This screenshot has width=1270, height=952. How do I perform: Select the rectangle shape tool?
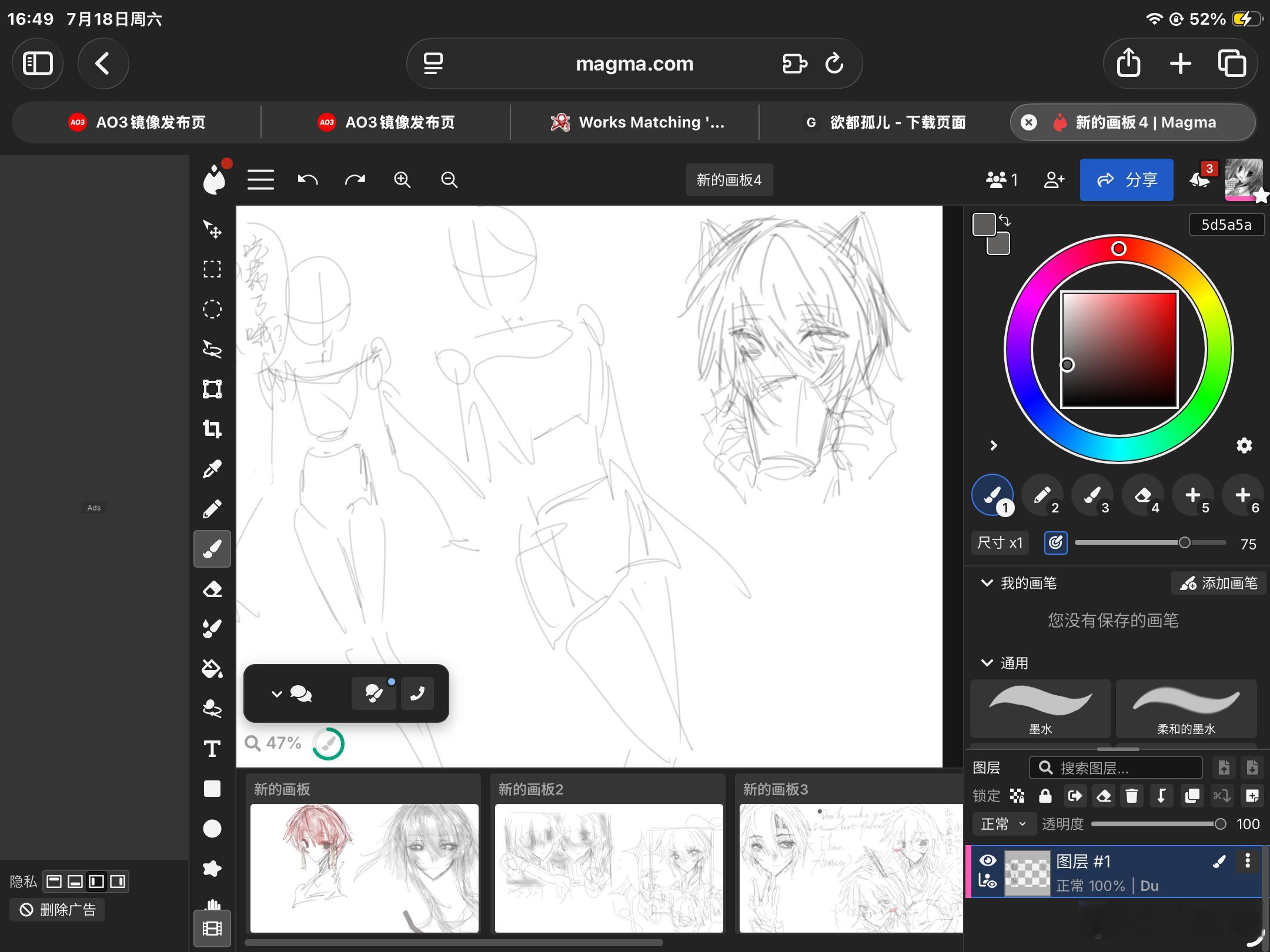tap(212, 789)
